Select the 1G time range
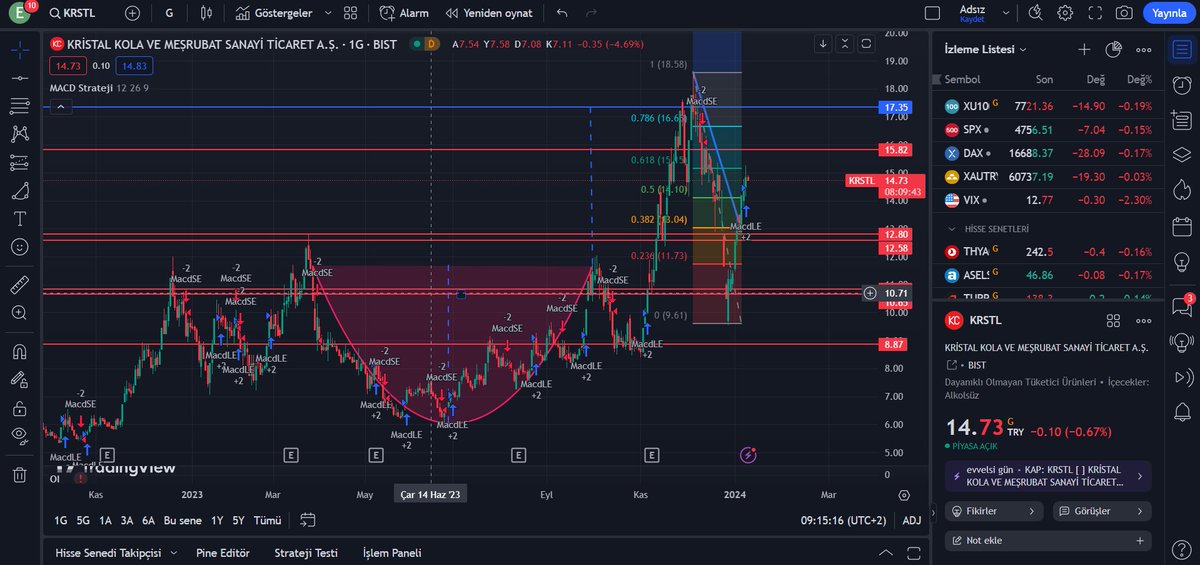1200x565 pixels. pos(61,520)
